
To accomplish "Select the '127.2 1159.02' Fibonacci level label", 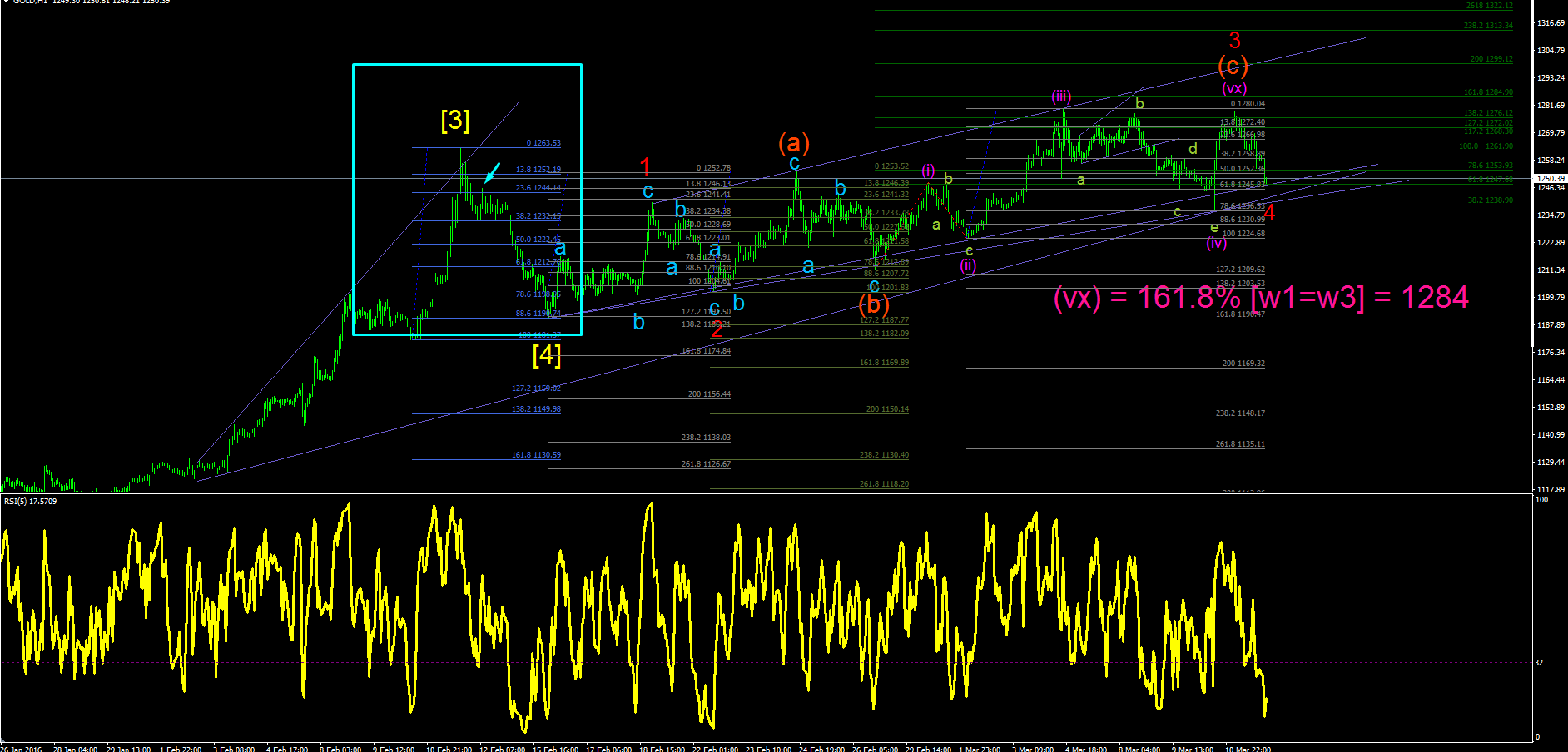I will 536,388.
